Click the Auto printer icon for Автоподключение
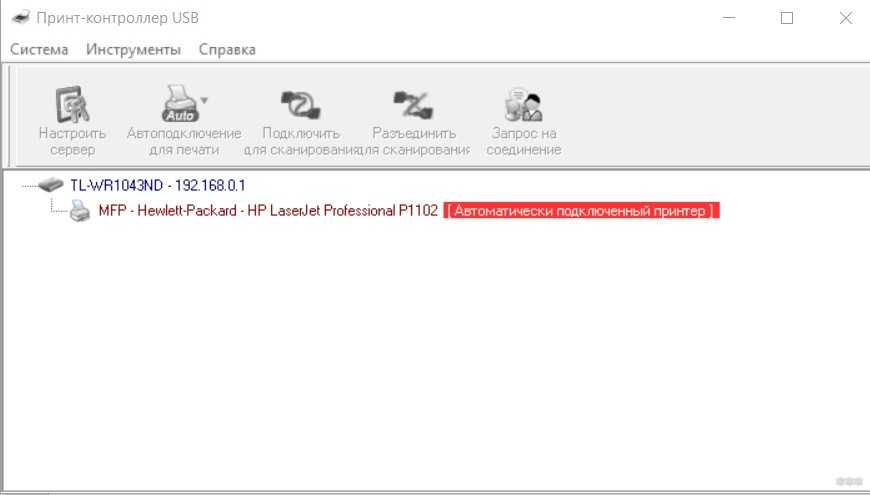The image size is (870, 495). [x=180, y=104]
